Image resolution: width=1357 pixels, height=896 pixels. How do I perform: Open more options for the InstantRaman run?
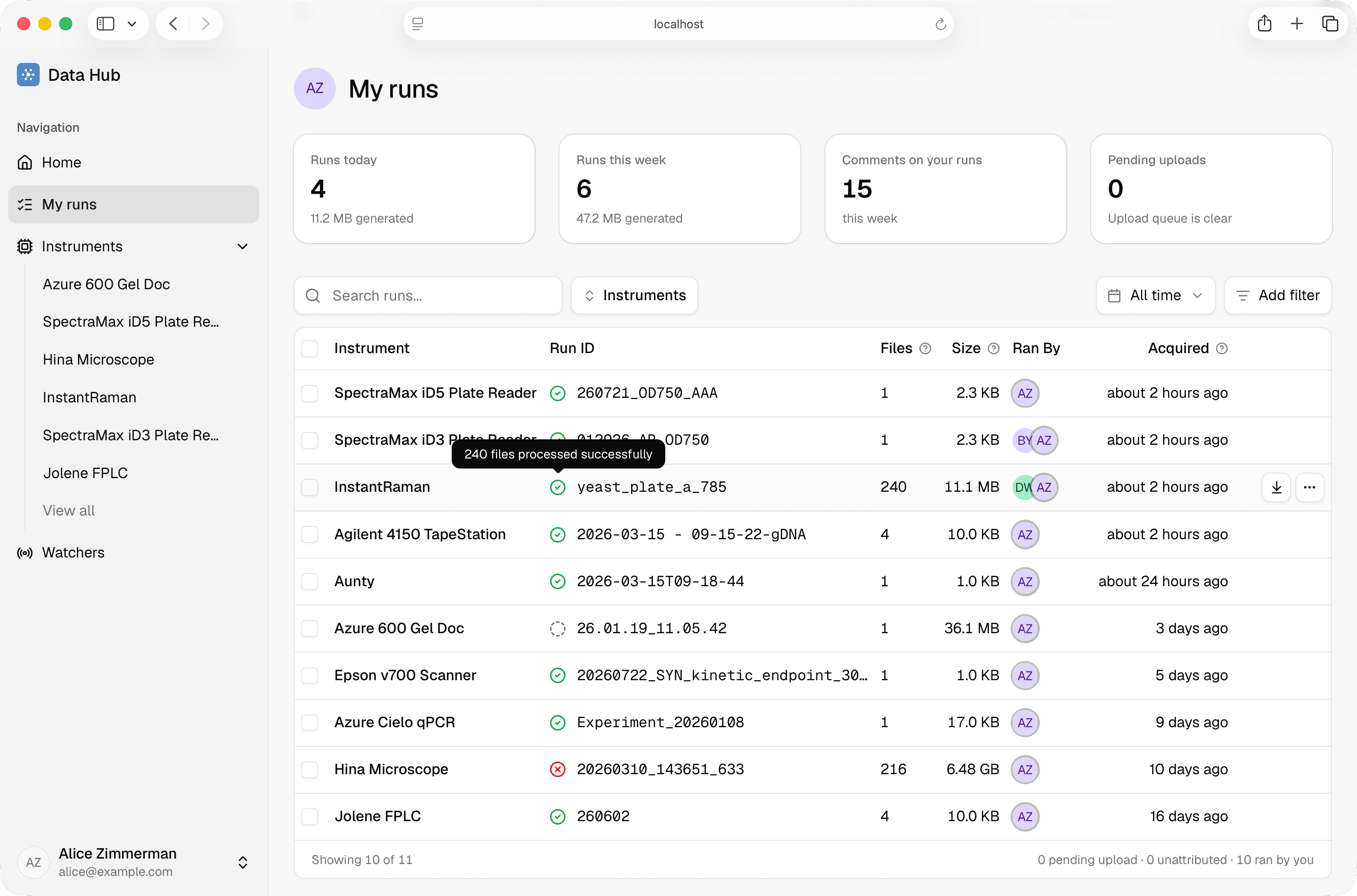[1310, 487]
